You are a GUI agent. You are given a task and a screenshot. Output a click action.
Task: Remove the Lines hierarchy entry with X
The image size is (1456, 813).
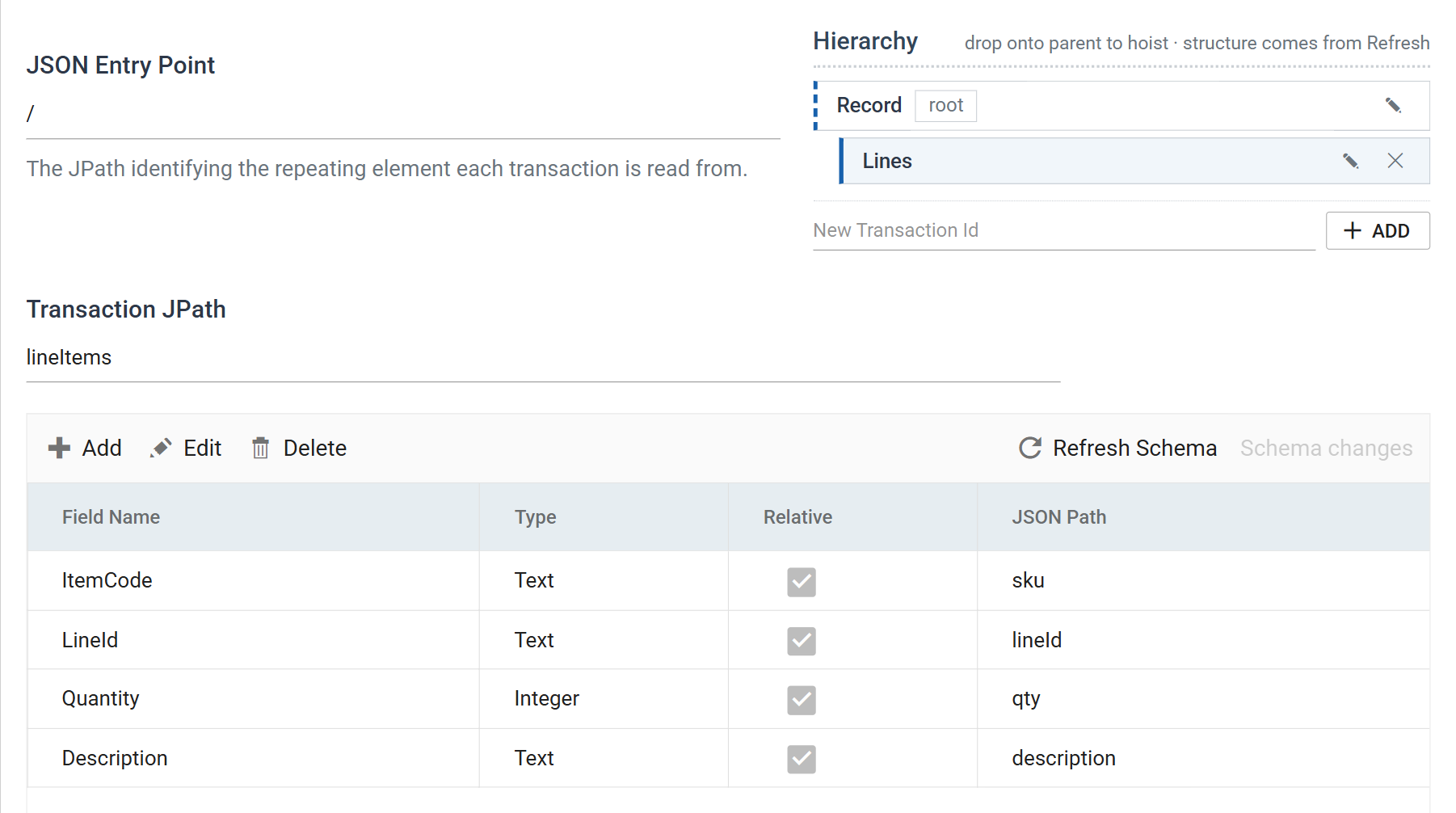pyautogui.click(x=1395, y=161)
